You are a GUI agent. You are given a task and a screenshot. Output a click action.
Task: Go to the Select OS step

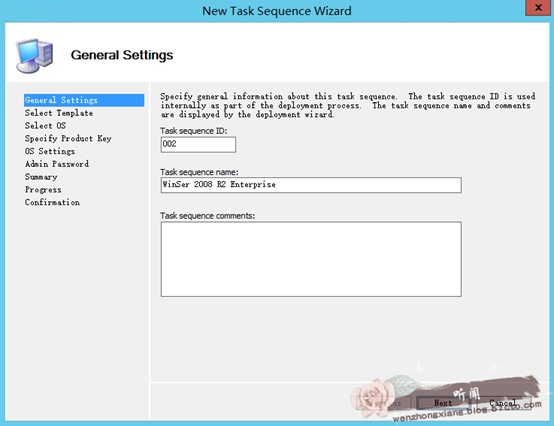click(45, 126)
